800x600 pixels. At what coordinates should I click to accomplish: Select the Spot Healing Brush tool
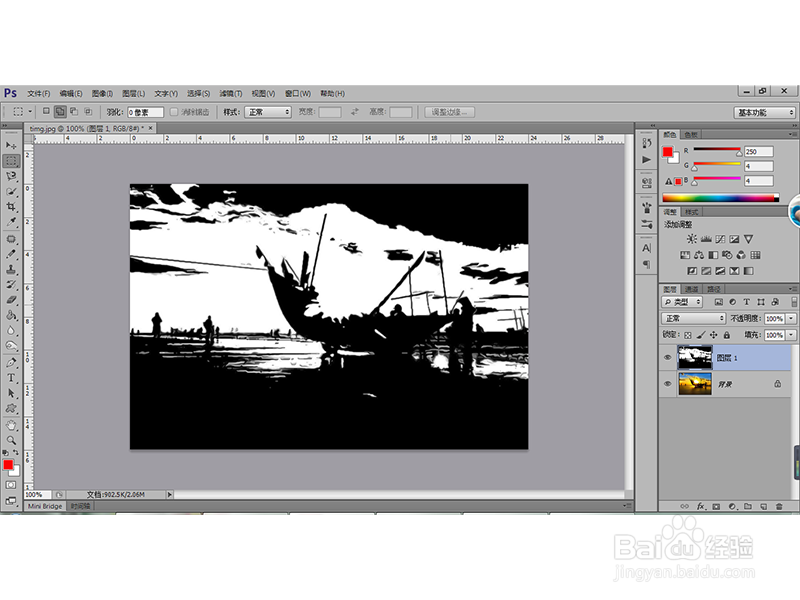(11, 239)
